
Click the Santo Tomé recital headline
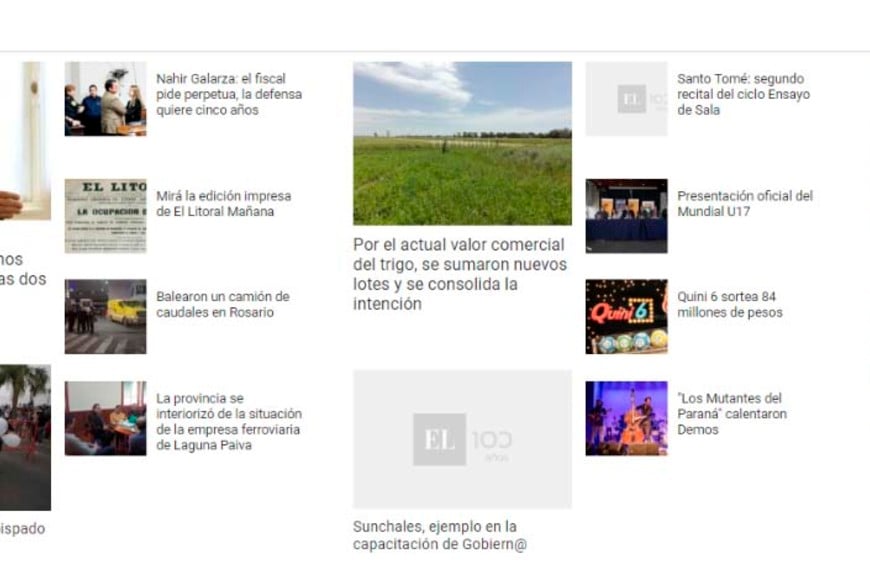742,95
